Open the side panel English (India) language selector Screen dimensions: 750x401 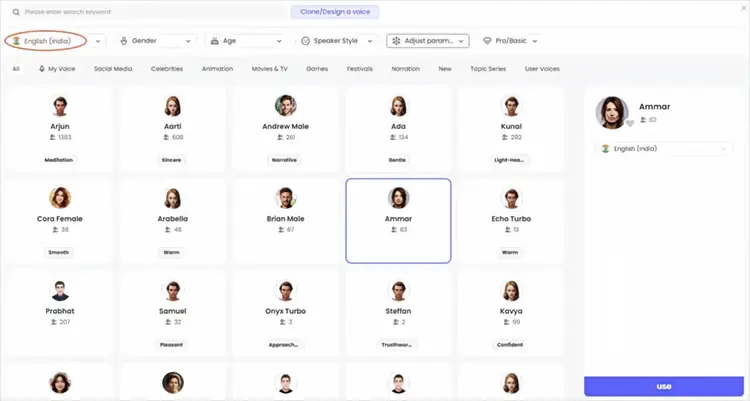click(x=663, y=149)
